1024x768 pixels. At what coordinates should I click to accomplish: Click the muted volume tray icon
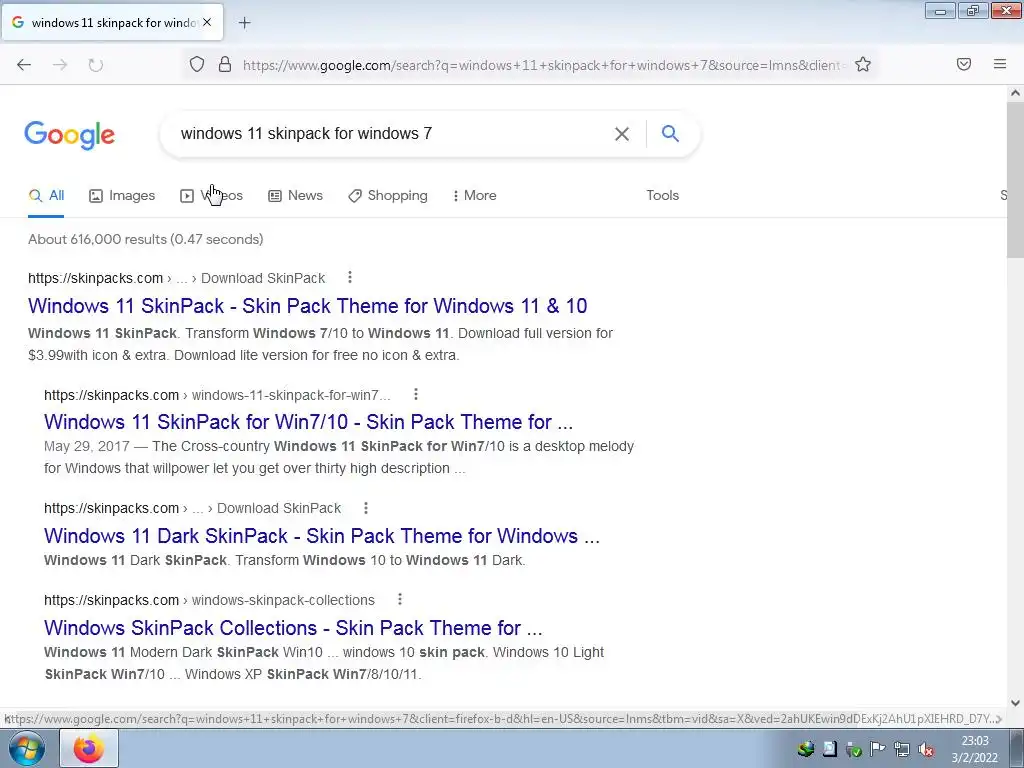point(925,750)
